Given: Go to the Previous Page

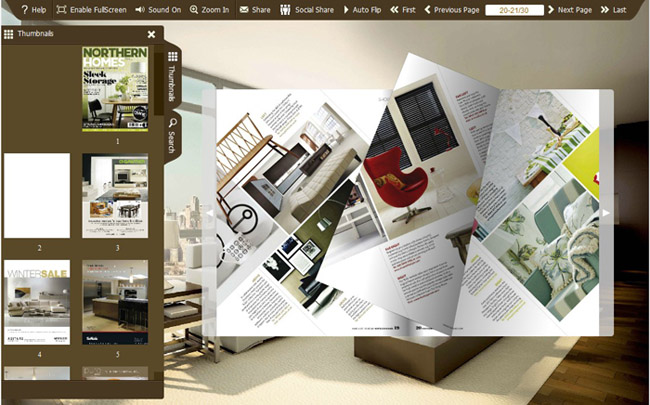Looking at the screenshot, I should [x=452, y=10].
